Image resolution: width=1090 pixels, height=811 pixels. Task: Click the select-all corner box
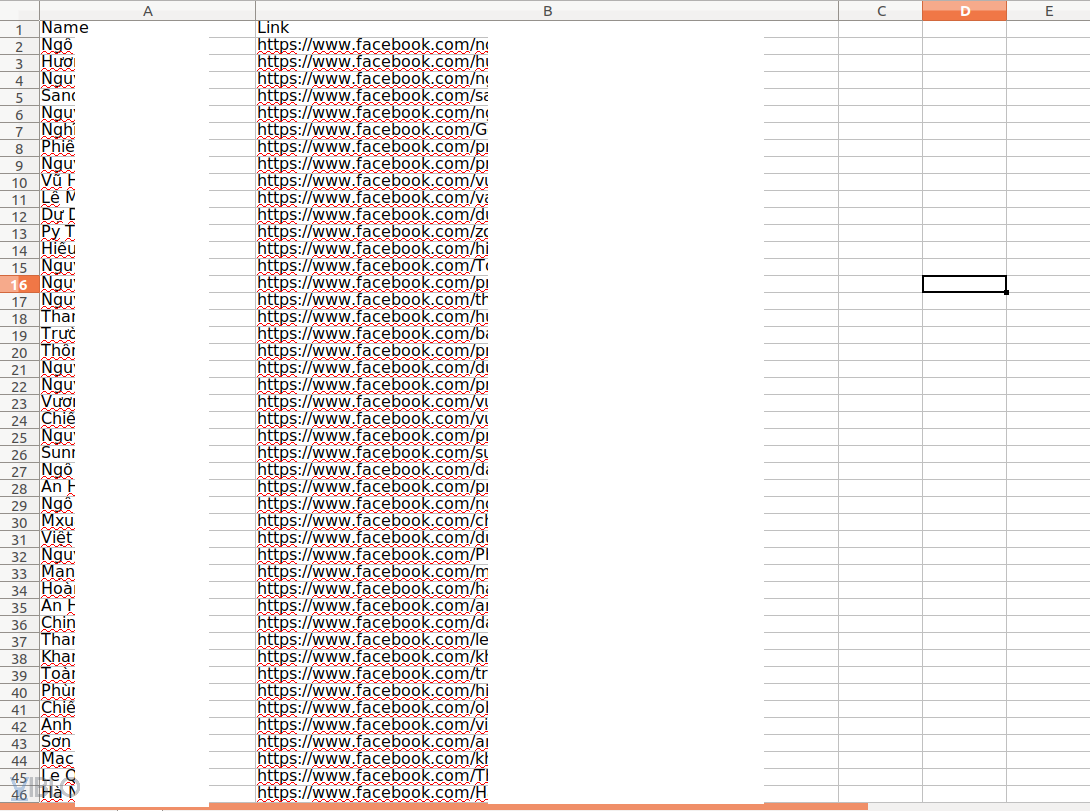19,10
